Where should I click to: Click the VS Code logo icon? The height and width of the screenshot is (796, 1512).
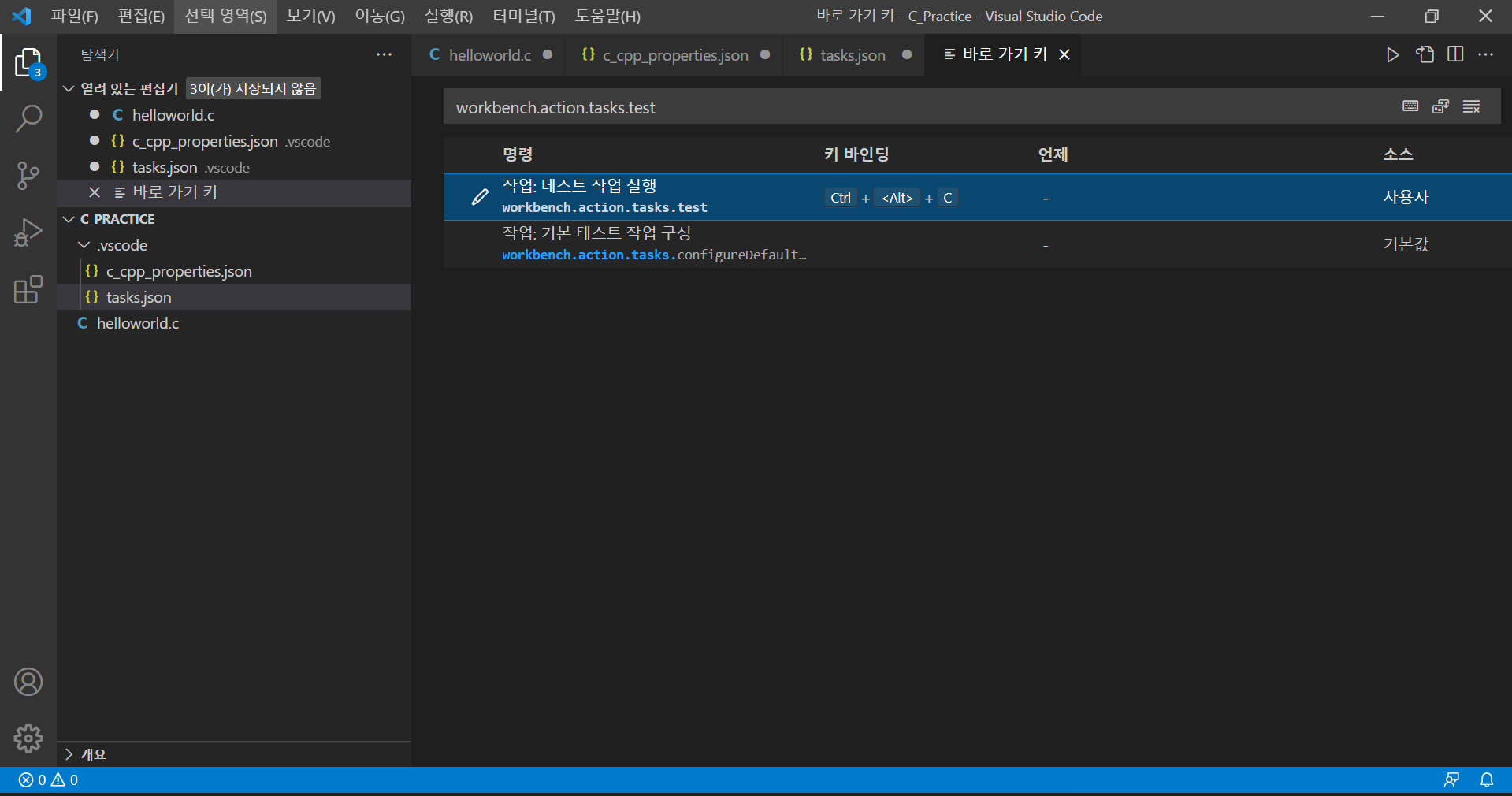[x=21, y=16]
